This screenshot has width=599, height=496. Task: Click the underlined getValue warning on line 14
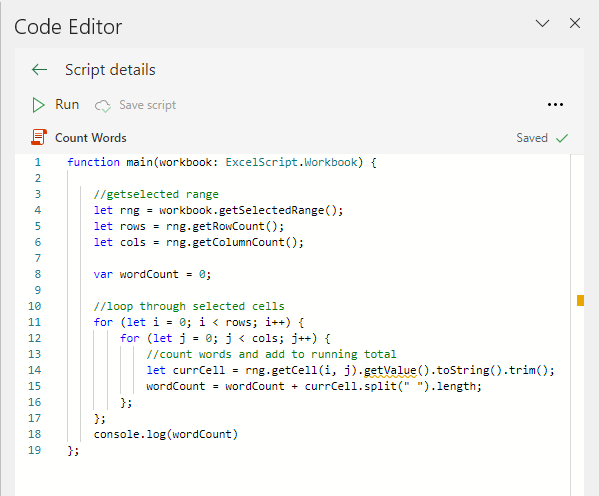click(x=390, y=370)
